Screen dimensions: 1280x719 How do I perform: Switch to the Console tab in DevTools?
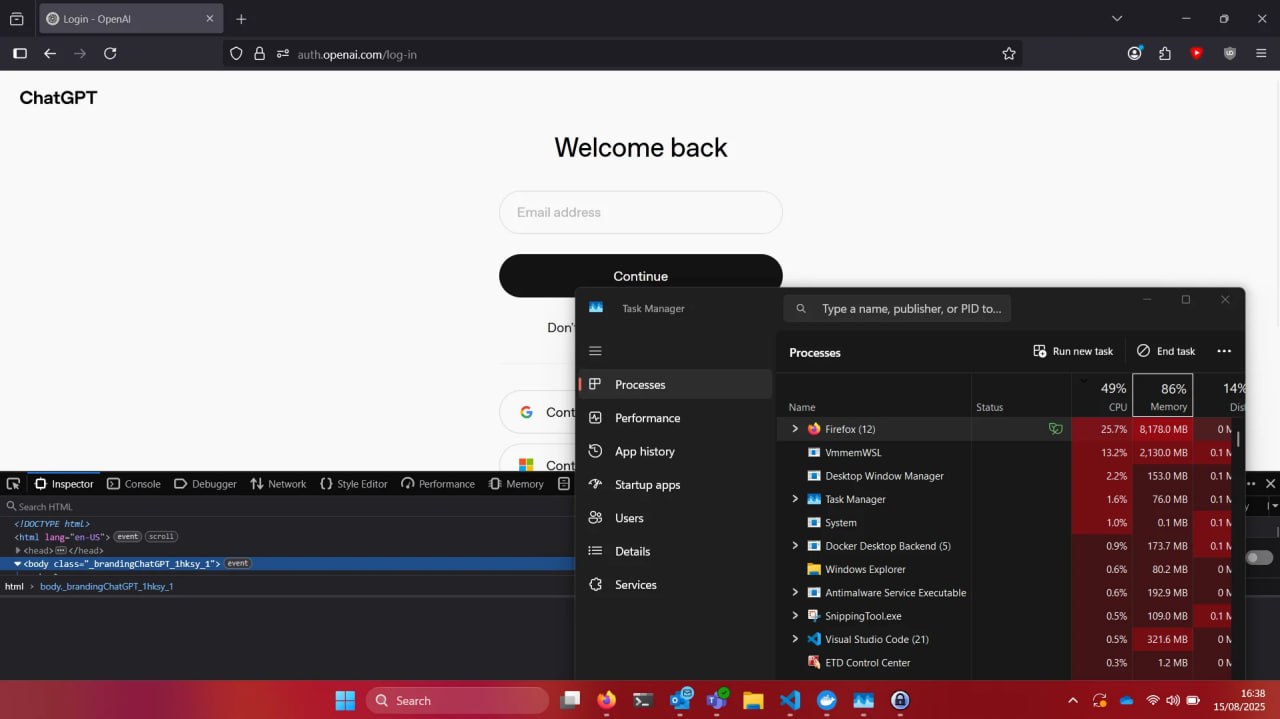click(x=134, y=483)
